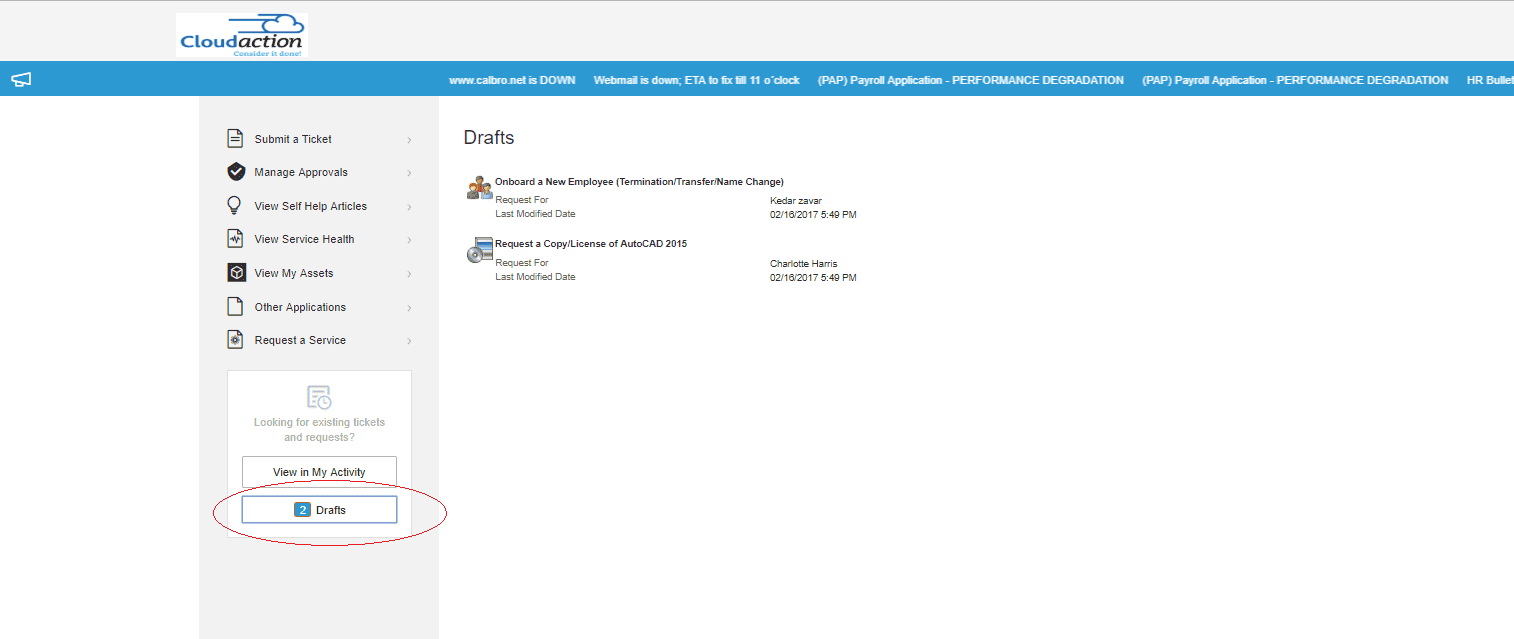This screenshot has height=639, width=1514.
Task: Click the Submit a Ticket document icon
Action: click(236, 139)
